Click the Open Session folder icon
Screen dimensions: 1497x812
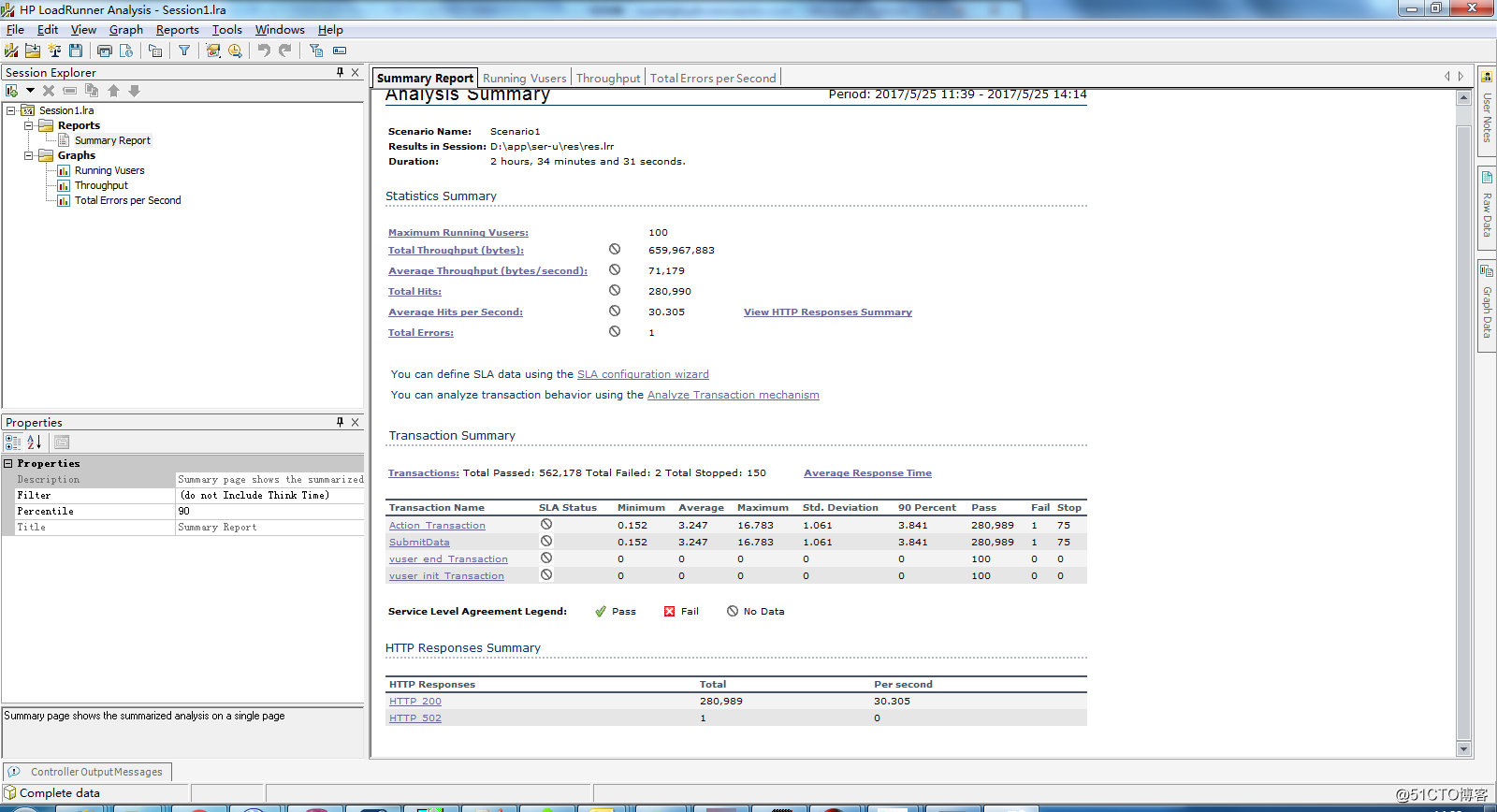coord(33,51)
